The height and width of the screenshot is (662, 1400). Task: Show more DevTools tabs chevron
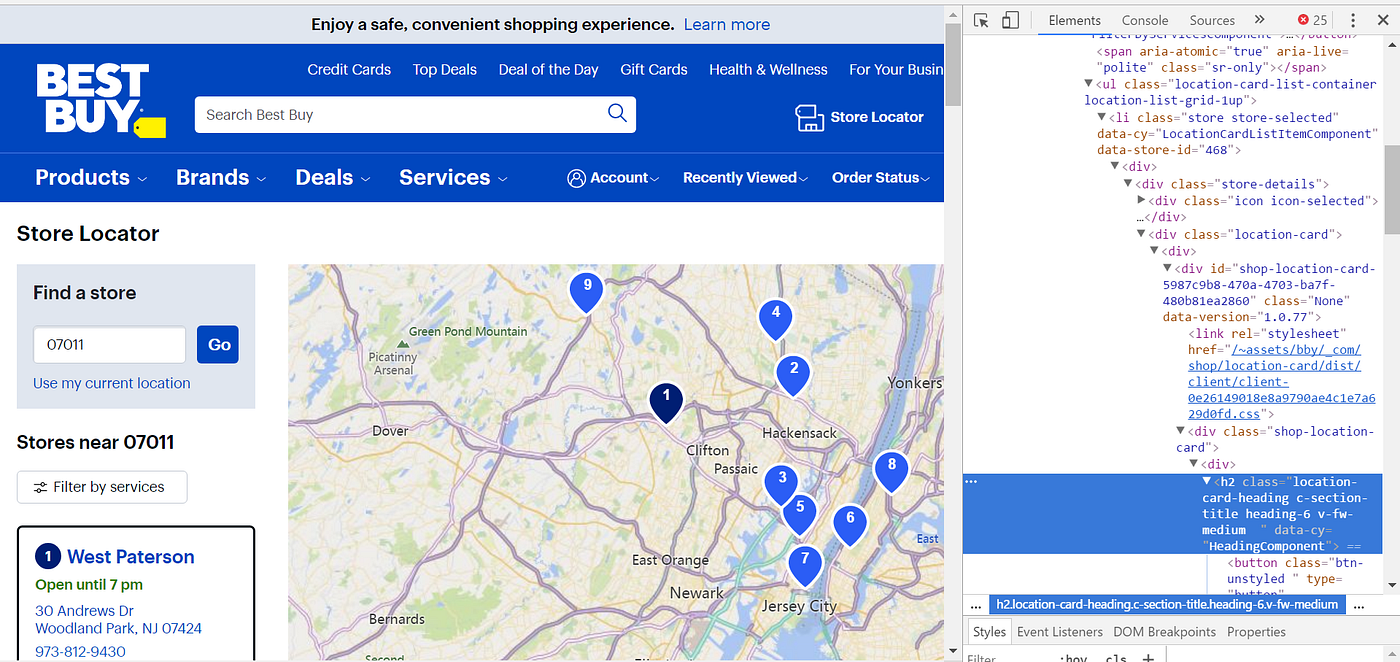coord(1259,20)
